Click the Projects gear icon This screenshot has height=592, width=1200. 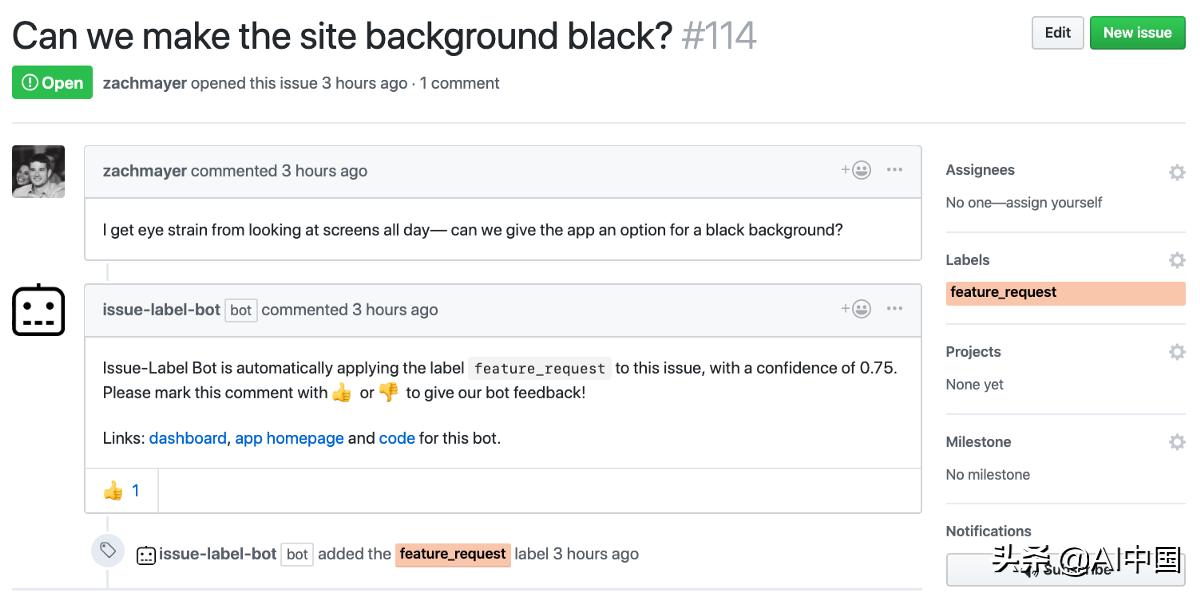(x=1177, y=352)
